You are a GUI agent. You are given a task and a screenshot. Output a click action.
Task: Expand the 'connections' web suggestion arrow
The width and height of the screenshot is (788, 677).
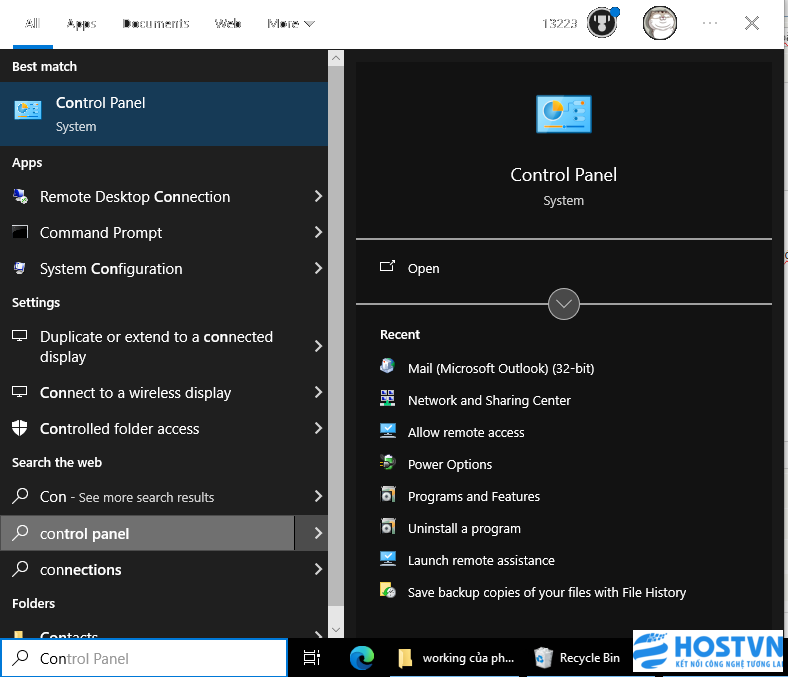coord(318,569)
